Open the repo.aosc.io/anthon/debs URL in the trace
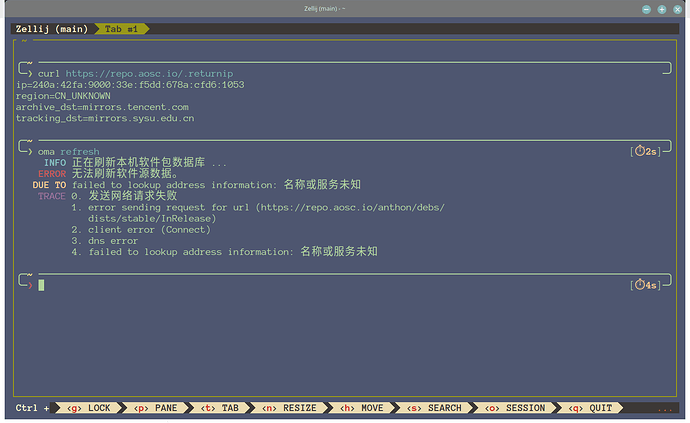Screen dimensions: 690x423 [x=352, y=207]
